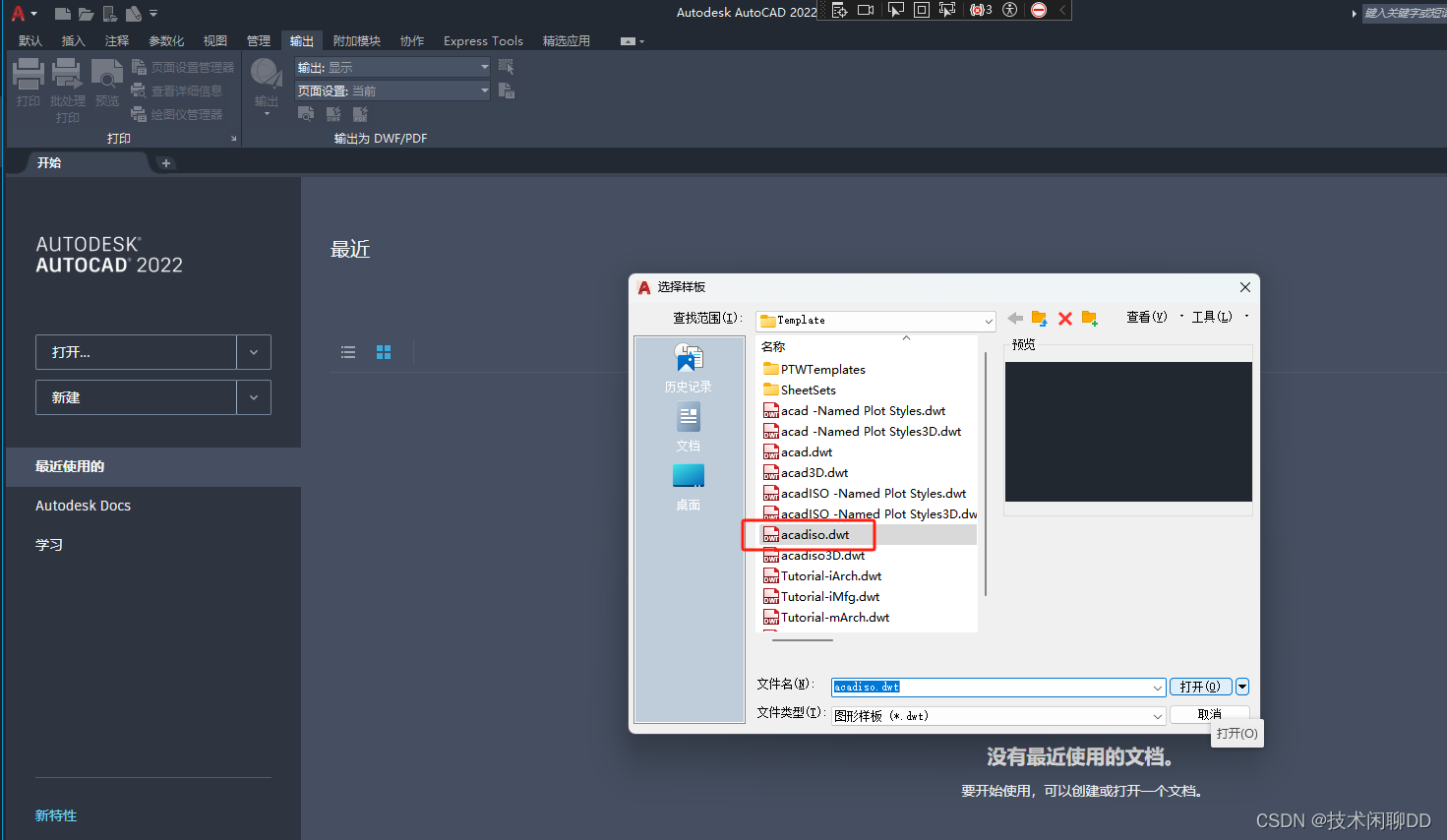The width and height of the screenshot is (1447, 840).
Task: Open the arrow menu next to 打开(O) button
Action: pyautogui.click(x=1242, y=687)
